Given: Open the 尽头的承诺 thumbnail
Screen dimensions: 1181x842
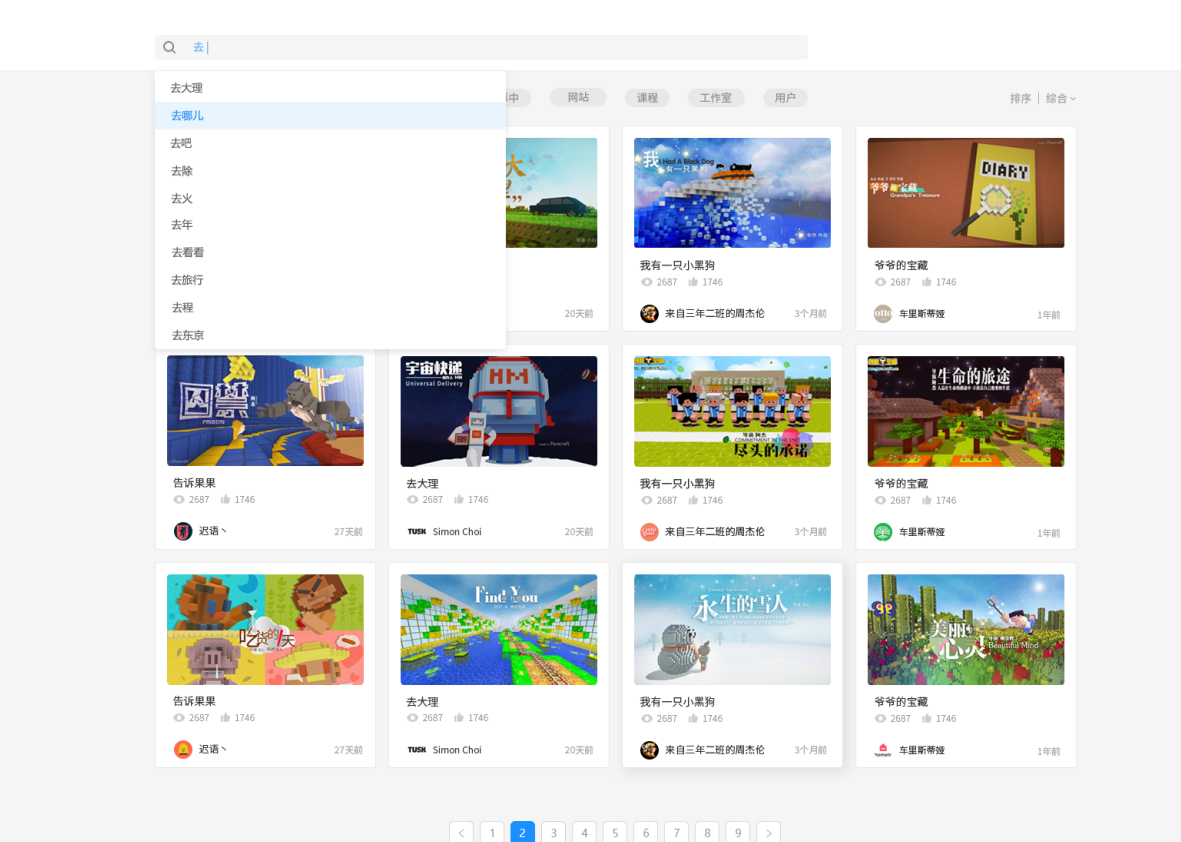Looking at the screenshot, I should (732, 411).
